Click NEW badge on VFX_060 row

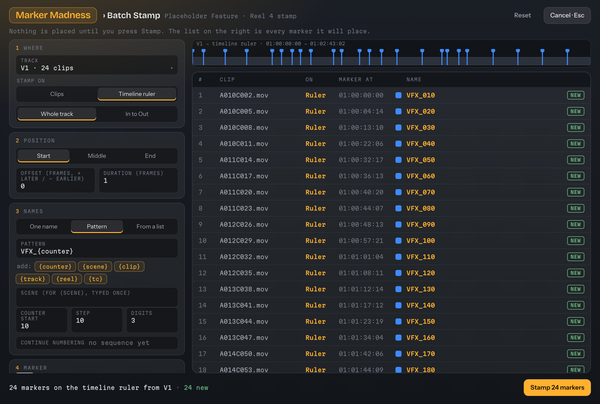[x=576, y=176]
